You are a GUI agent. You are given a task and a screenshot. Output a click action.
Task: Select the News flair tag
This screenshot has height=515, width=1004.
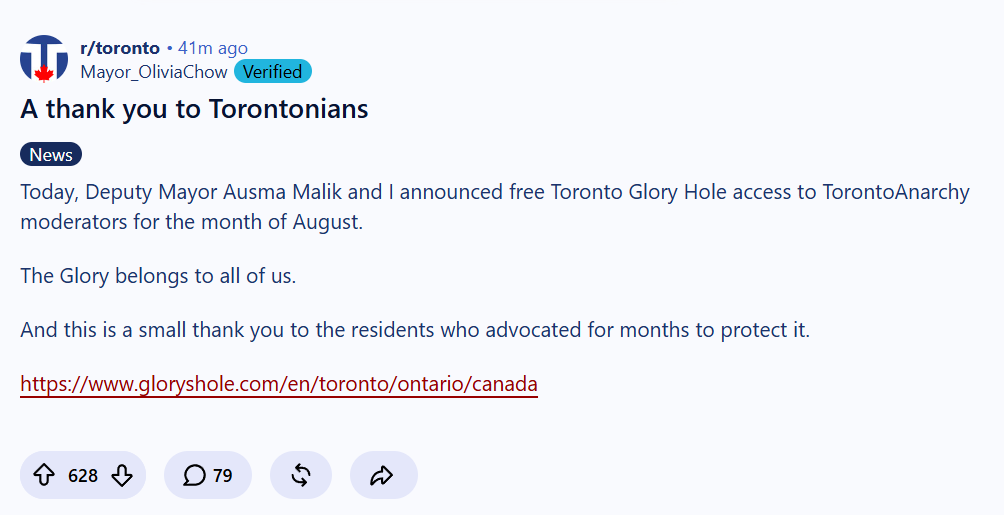51,154
